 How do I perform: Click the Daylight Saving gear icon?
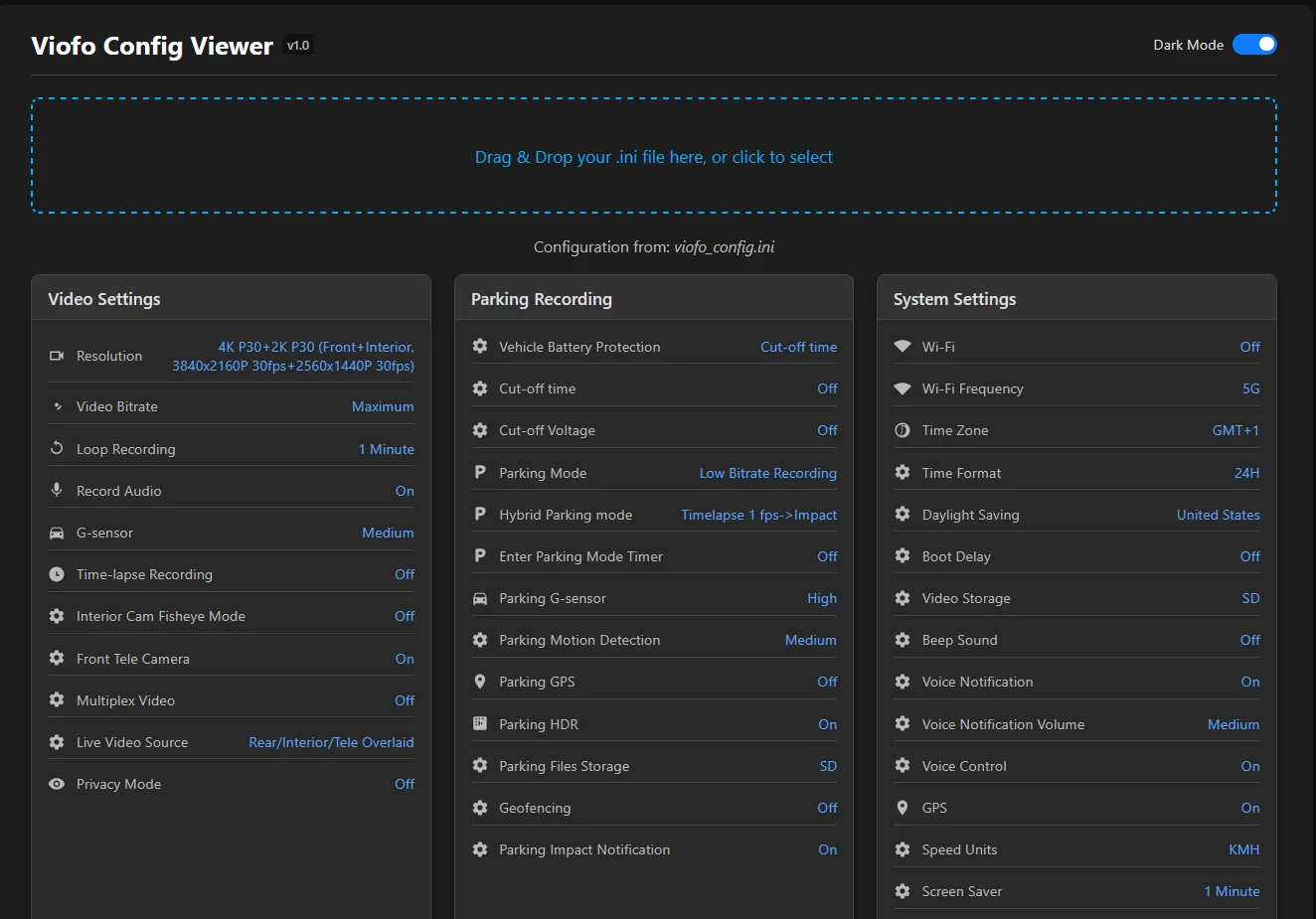pyautogui.click(x=903, y=514)
